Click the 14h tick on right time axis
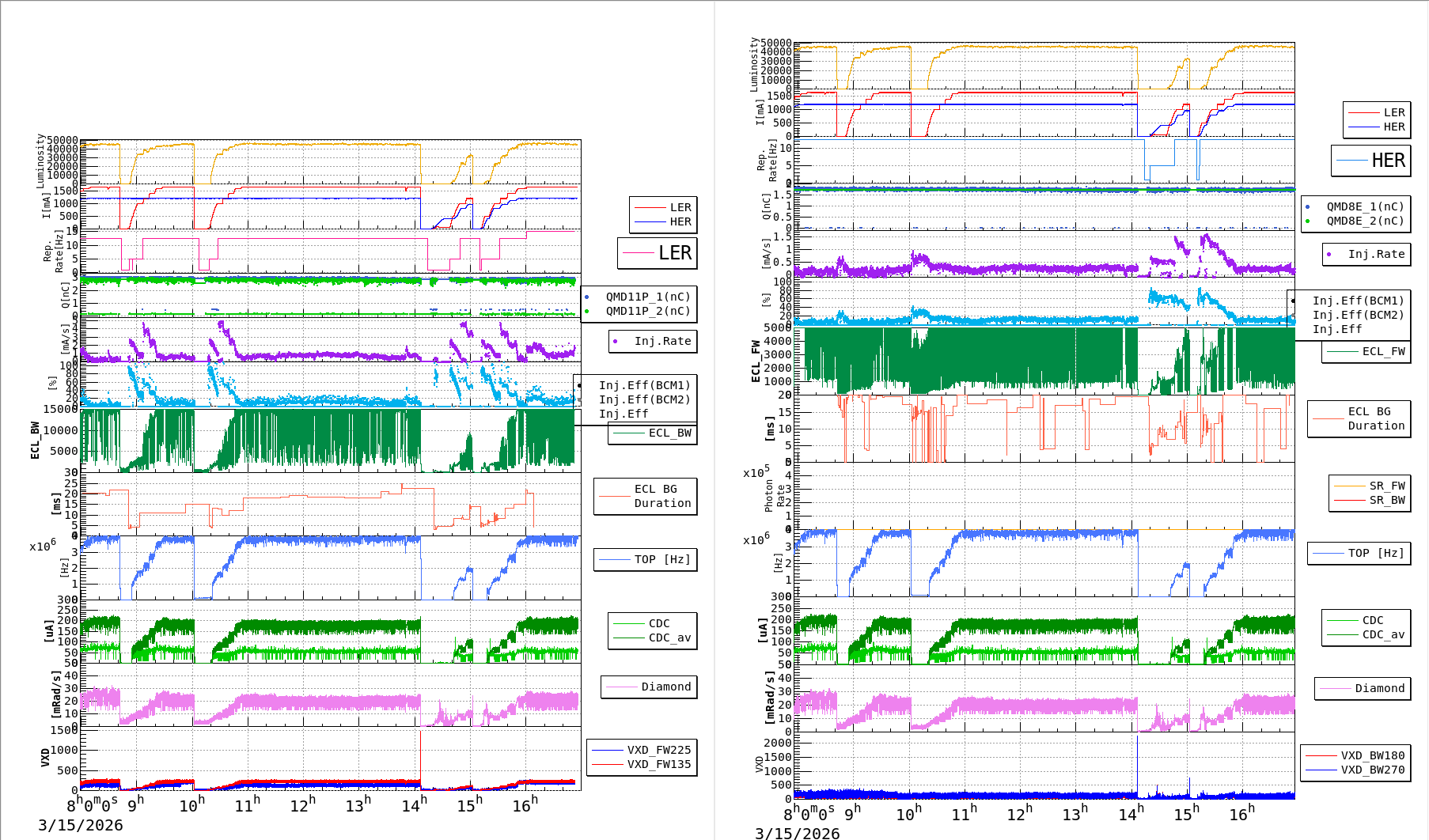 pos(1131,813)
